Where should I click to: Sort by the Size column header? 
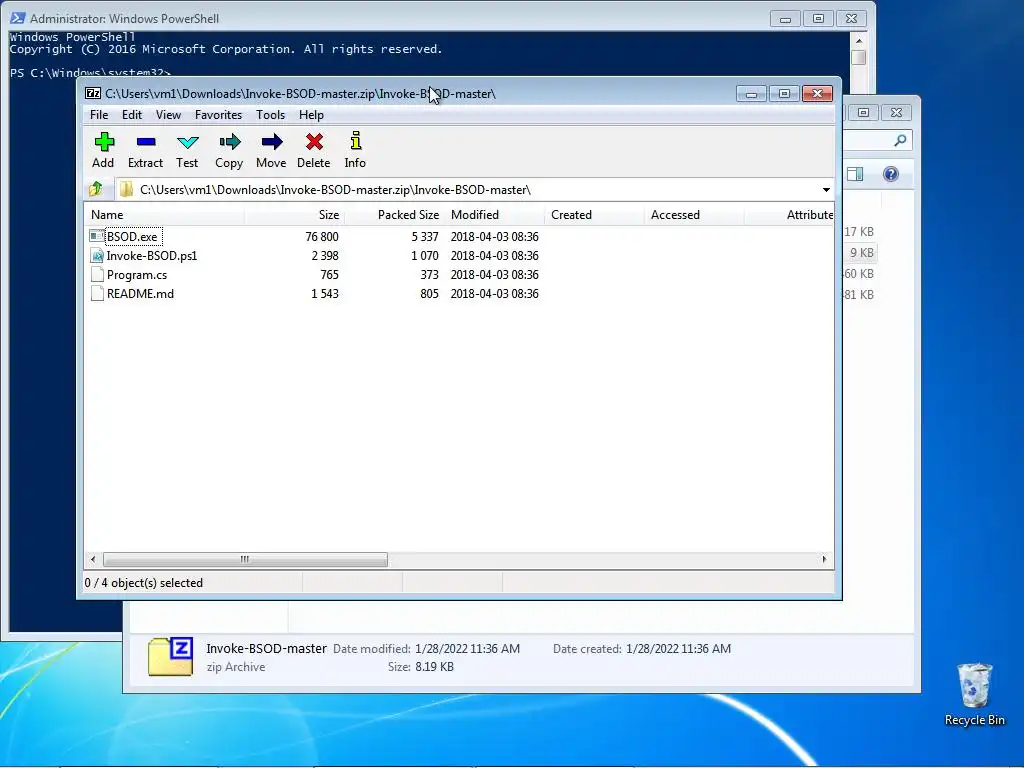point(295,215)
